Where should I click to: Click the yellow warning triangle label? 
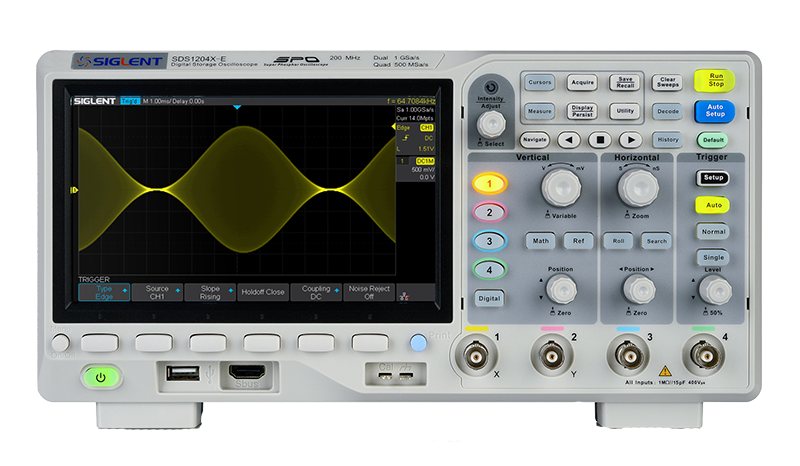tap(665, 371)
